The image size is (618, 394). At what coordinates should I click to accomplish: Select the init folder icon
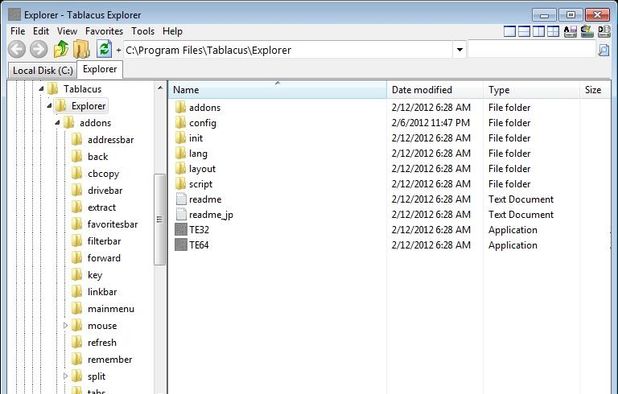pyautogui.click(x=181, y=138)
